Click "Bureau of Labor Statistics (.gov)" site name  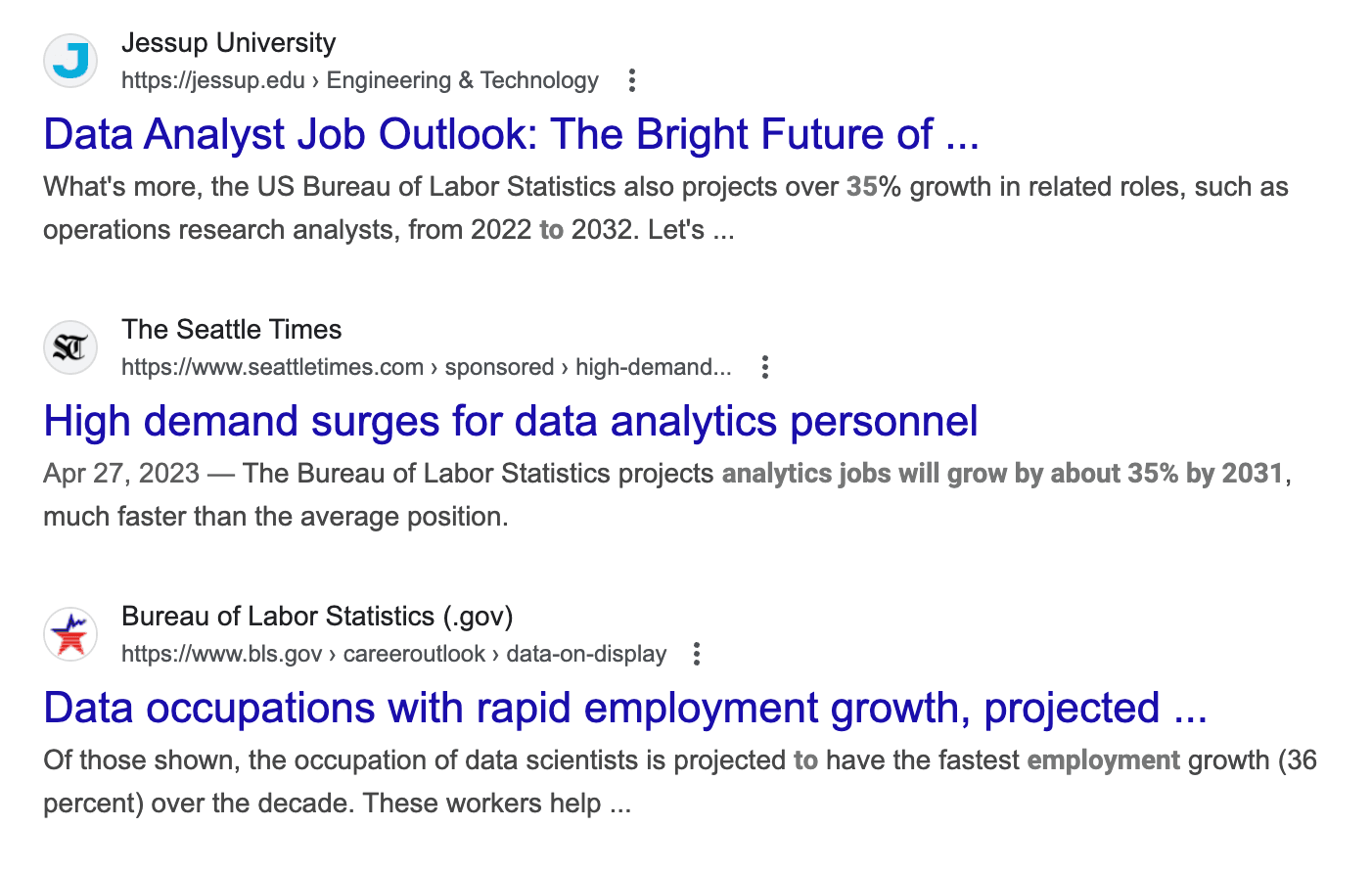coord(317,617)
